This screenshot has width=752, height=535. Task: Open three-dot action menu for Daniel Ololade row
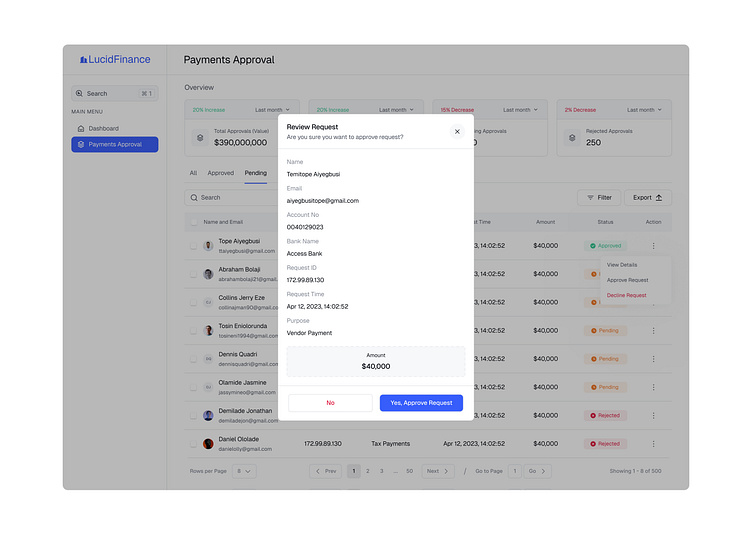pyautogui.click(x=653, y=443)
